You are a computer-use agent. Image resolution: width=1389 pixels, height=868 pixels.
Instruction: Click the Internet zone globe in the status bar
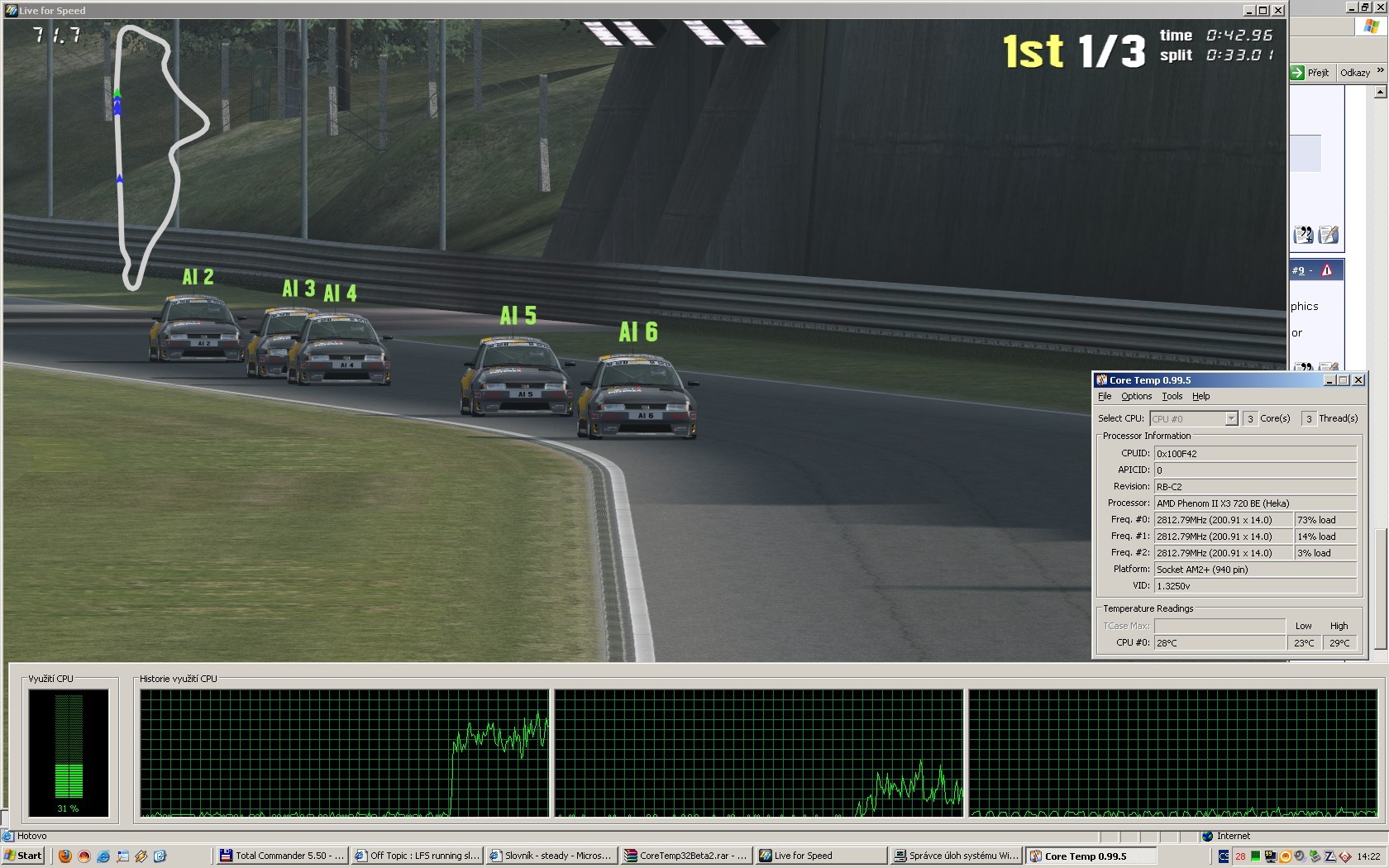click(x=1208, y=836)
